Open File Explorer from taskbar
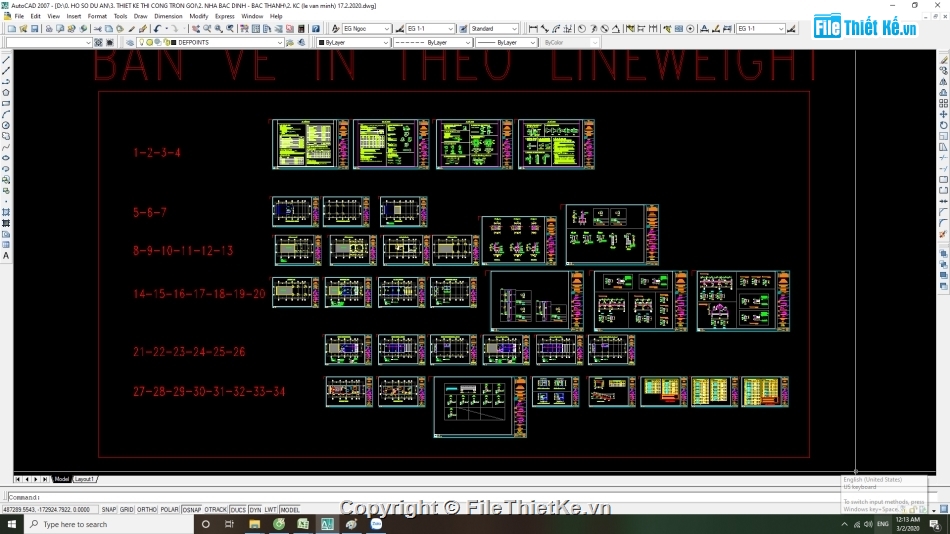The image size is (950, 534). coord(254,524)
